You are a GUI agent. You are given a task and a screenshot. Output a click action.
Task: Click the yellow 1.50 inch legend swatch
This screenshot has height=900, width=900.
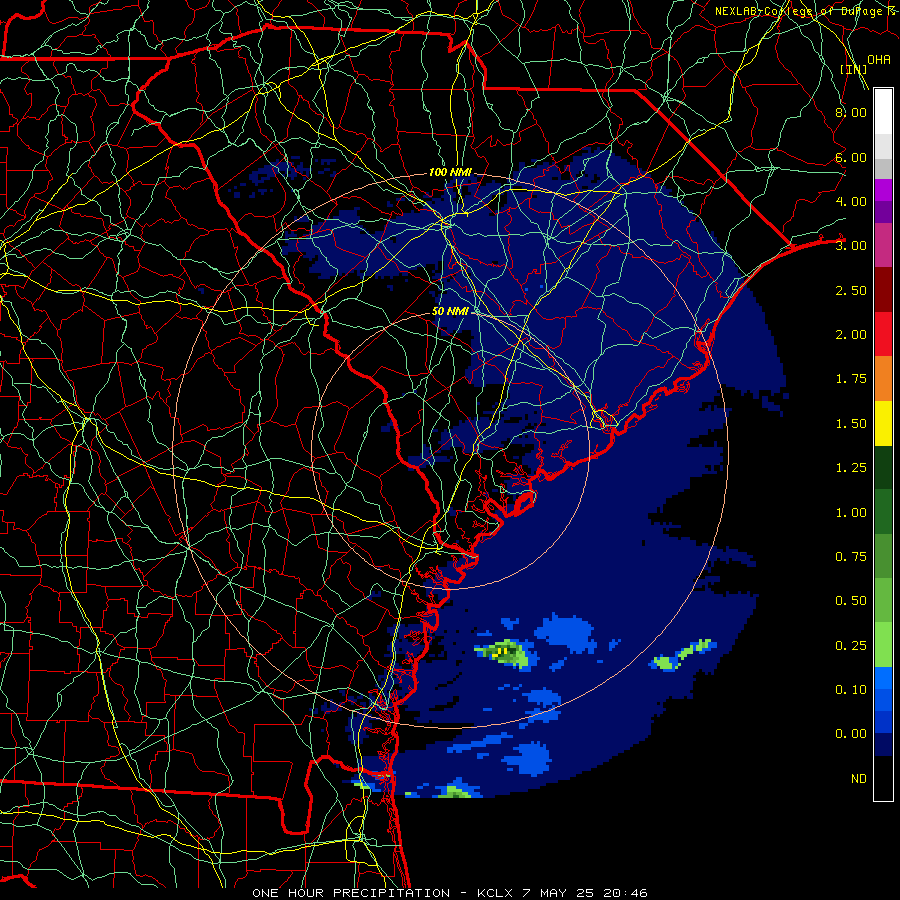point(883,423)
